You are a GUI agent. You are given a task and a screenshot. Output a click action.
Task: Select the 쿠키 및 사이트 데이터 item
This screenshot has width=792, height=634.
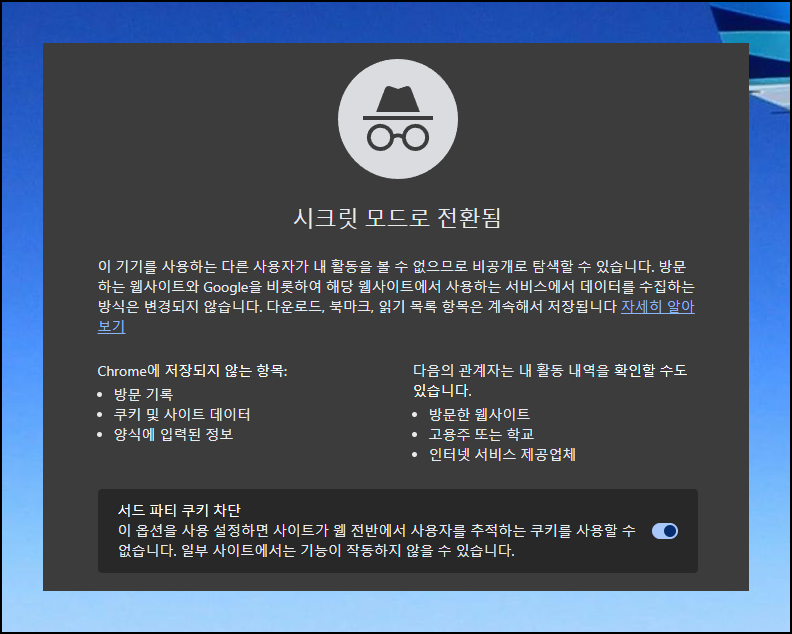pyautogui.click(x=182, y=414)
